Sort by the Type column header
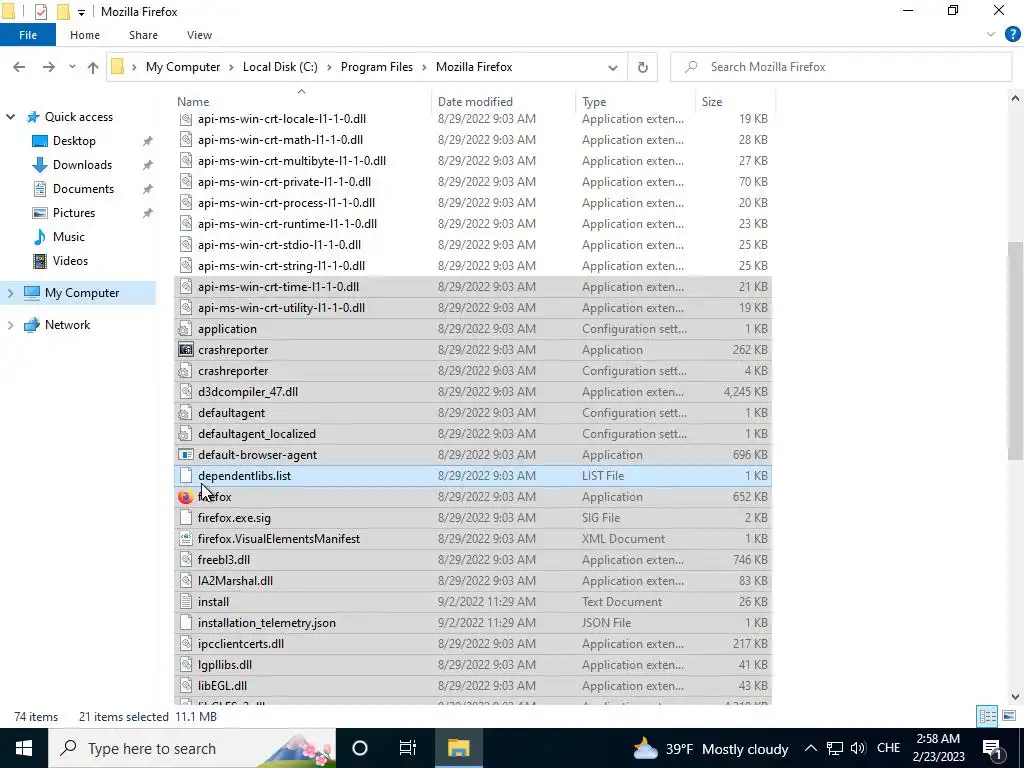The image size is (1024, 768). [x=635, y=101]
